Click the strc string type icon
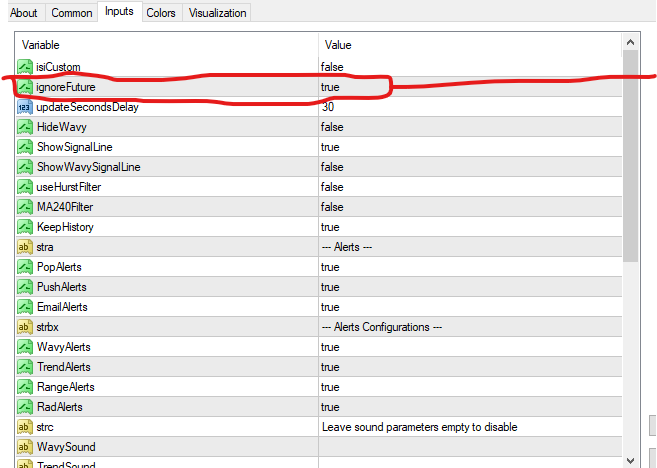Image resolution: width=657 pixels, height=468 pixels. pyautogui.click(x=25, y=427)
